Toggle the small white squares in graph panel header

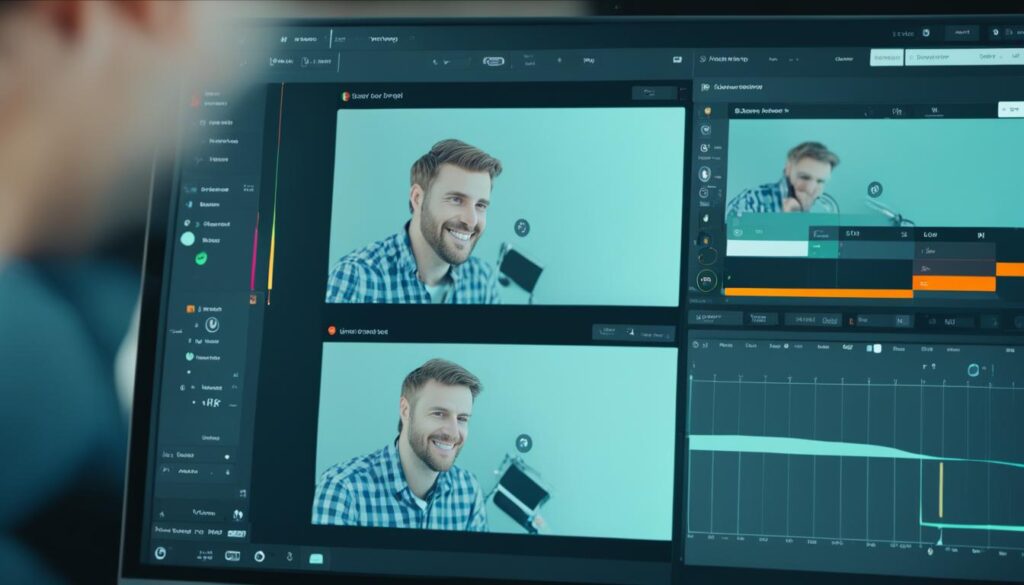point(874,348)
